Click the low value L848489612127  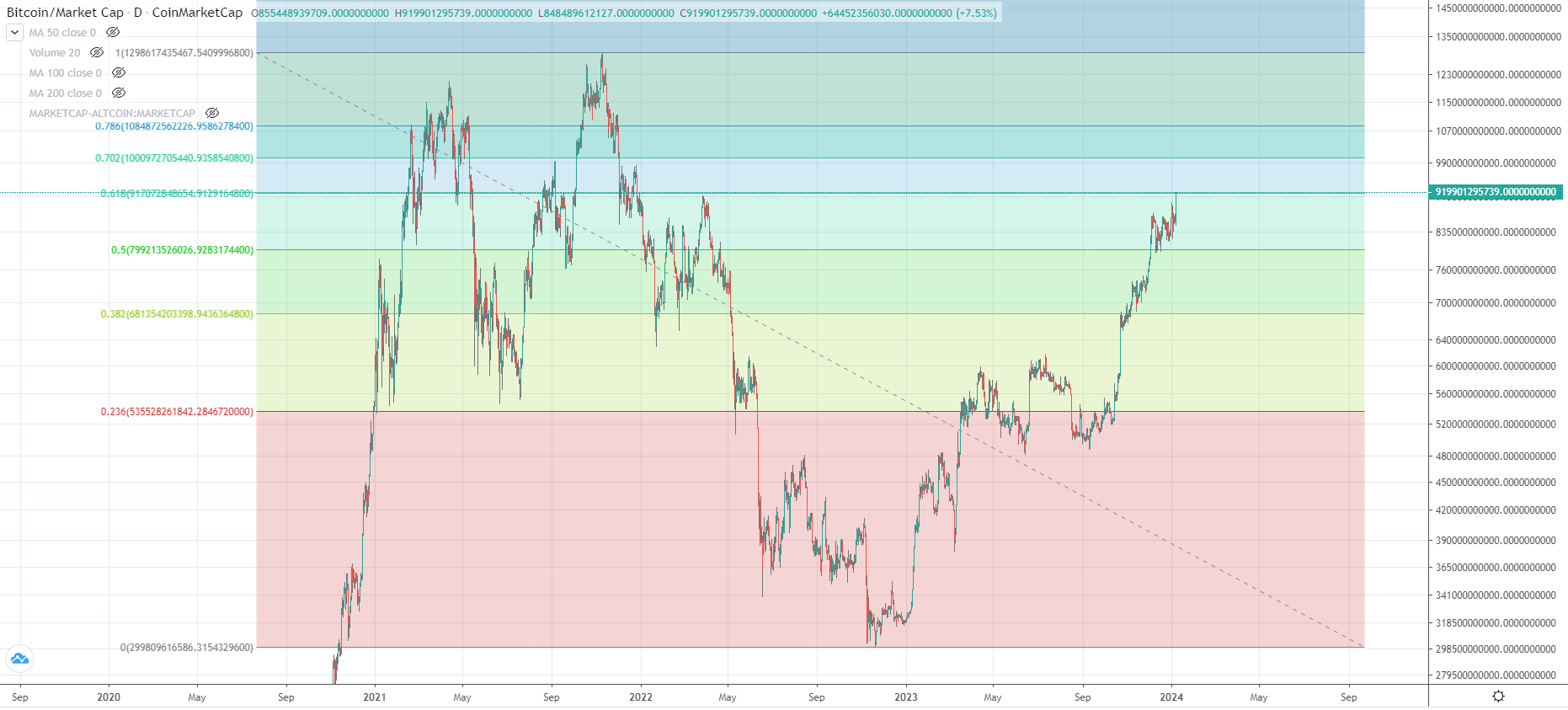pos(605,13)
